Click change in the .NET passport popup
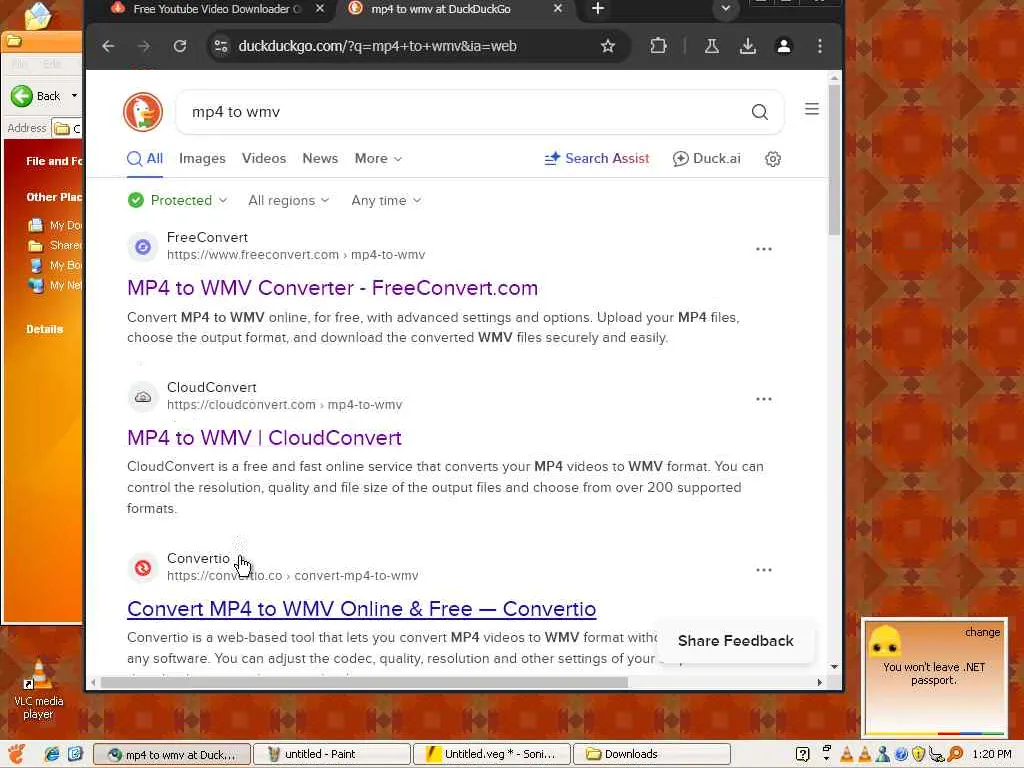 click(x=982, y=632)
